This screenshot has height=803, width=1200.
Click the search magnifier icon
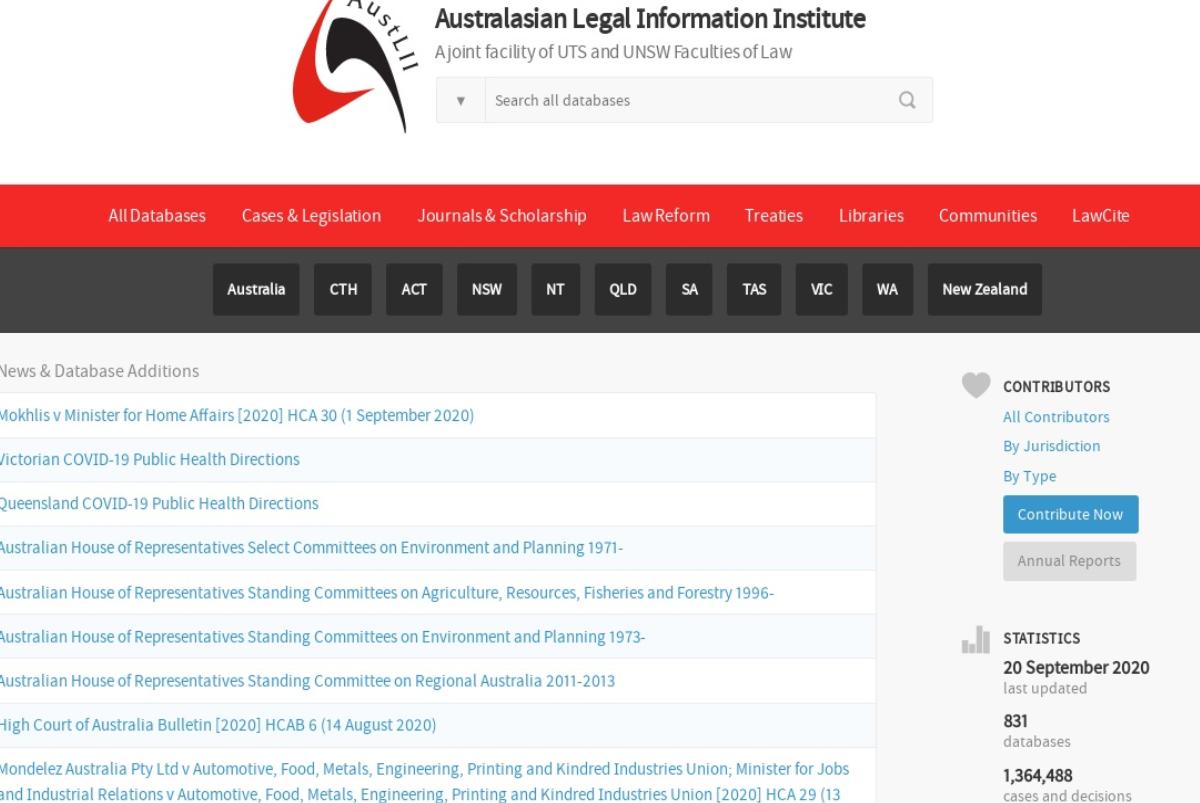click(x=907, y=100)
